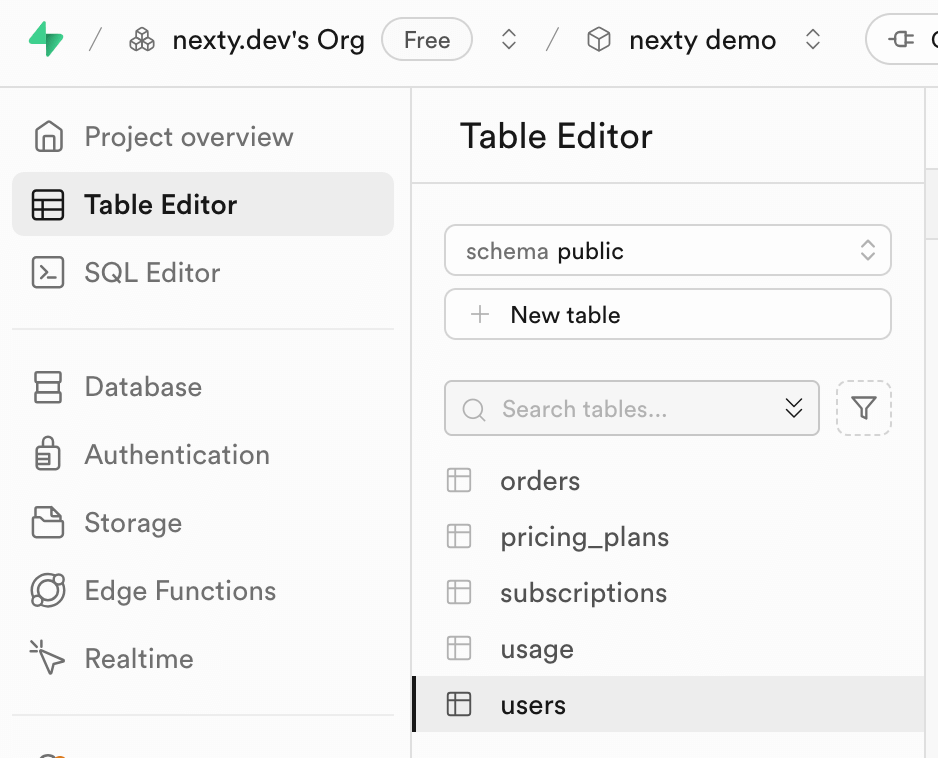Click the nexty.dev's Org link
Screen dimensions: 938x758
coord(268,40)
